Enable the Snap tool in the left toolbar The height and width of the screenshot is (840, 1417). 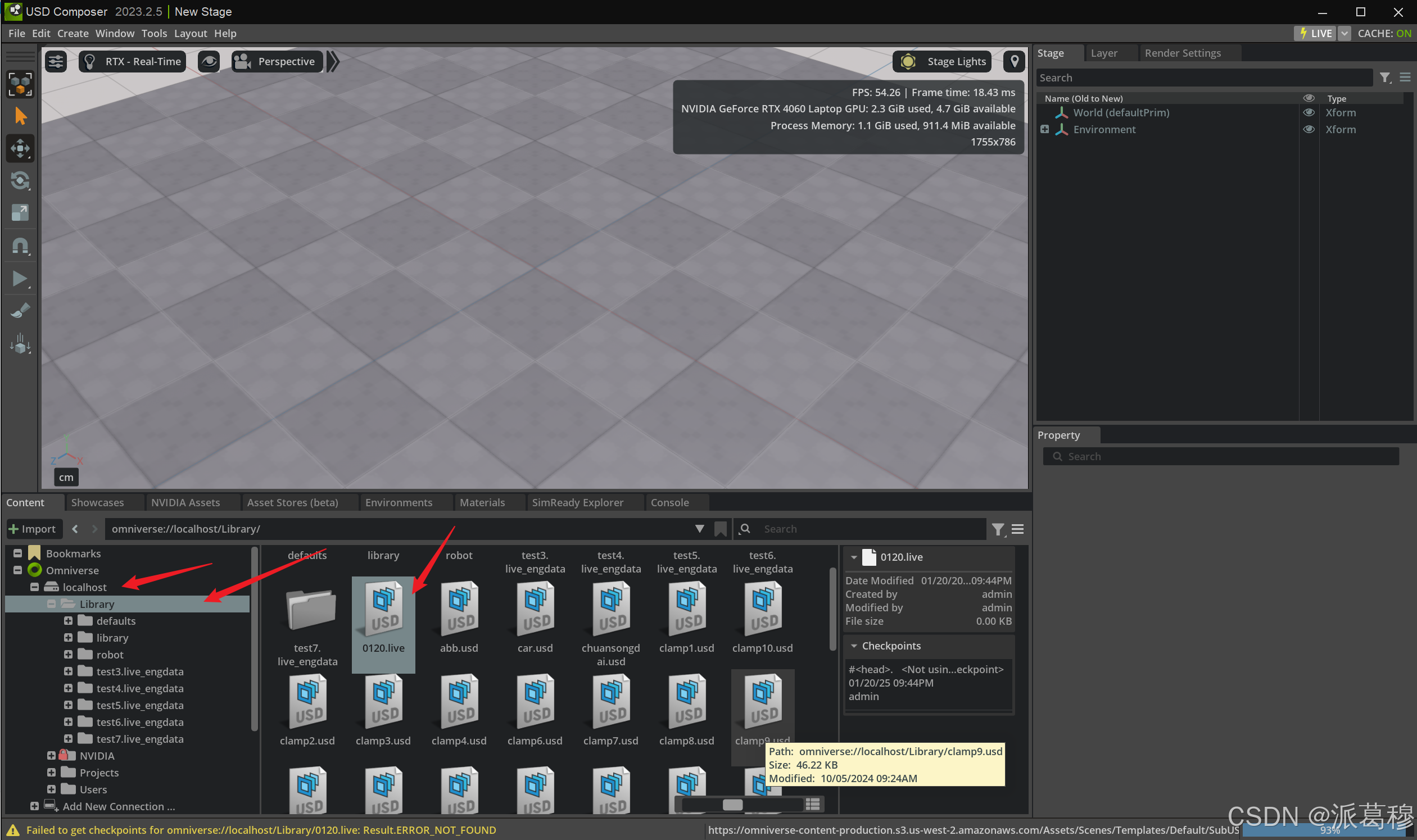pos(20,245)
